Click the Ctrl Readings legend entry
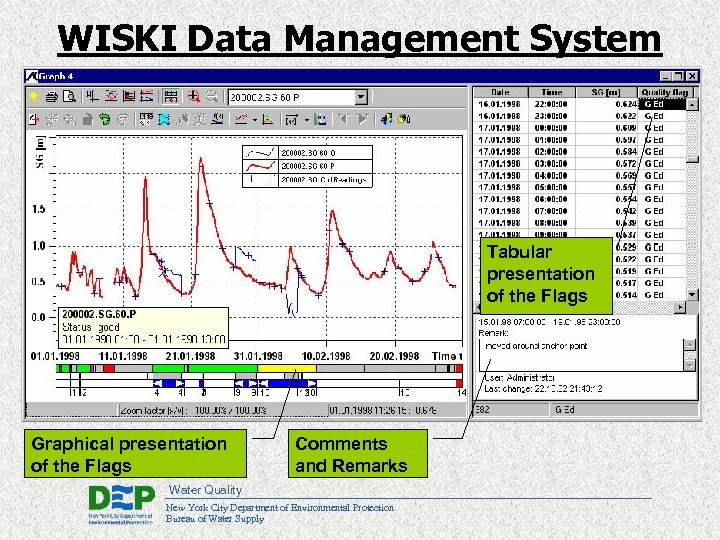This screenshot has width=720, height=540. [x=307, y=180]
